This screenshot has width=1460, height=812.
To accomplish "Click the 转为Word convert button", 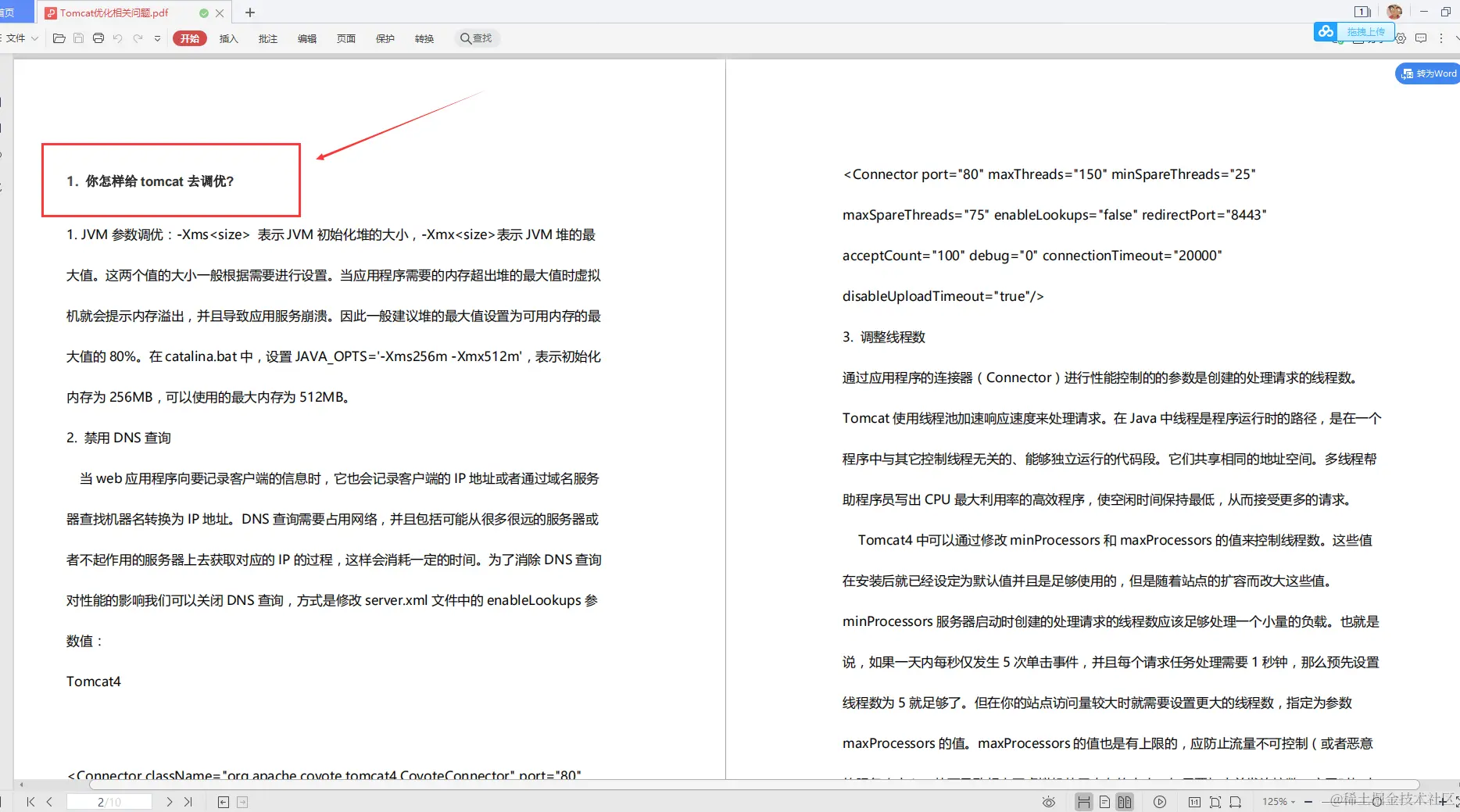I will 1429,73.
